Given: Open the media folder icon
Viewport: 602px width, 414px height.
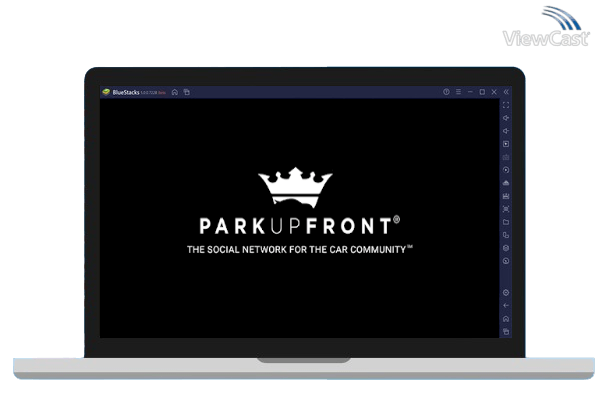Looking at the screenshot, I should click(x=506, y=222).
